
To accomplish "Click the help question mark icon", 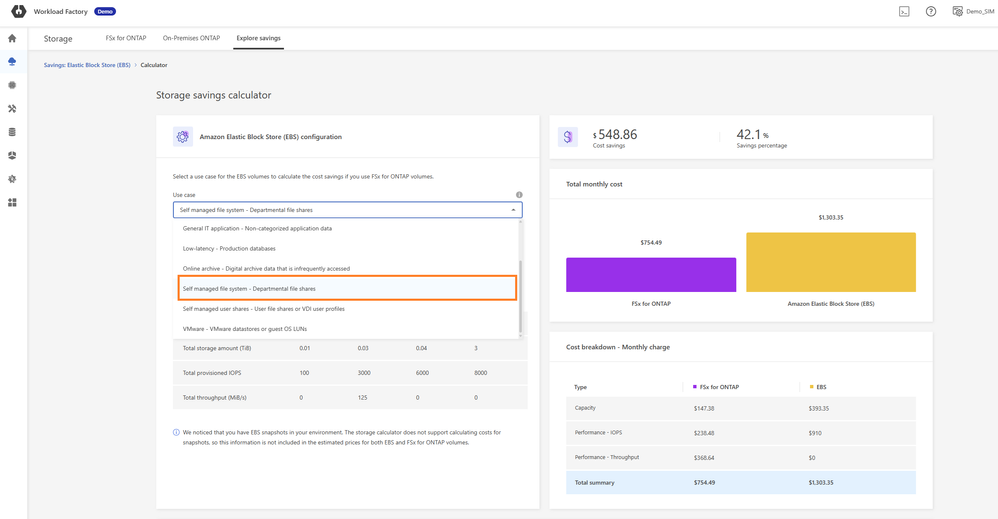I will pos(930,12).
